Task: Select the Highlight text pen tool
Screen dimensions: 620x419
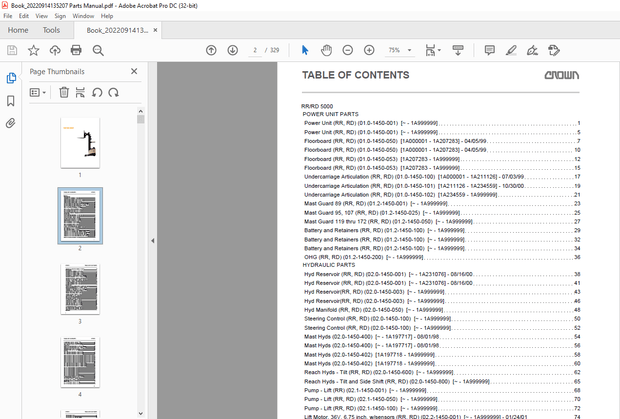Action: point(511,50)
